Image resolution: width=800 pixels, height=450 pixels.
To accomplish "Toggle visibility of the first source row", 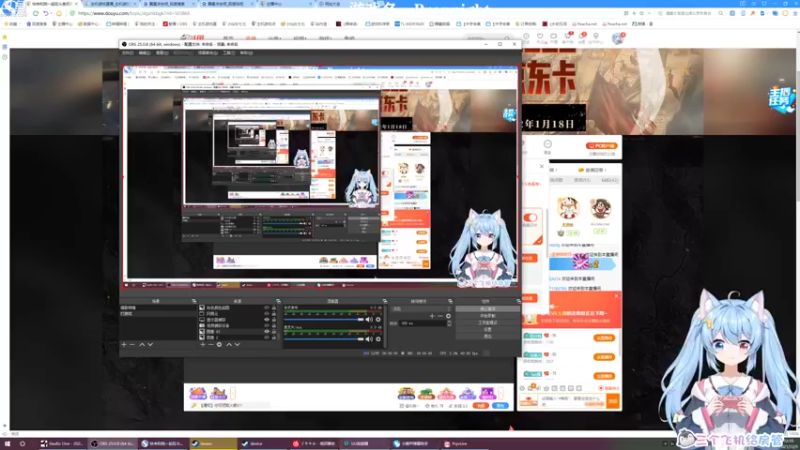I will [x=266, y=308].
